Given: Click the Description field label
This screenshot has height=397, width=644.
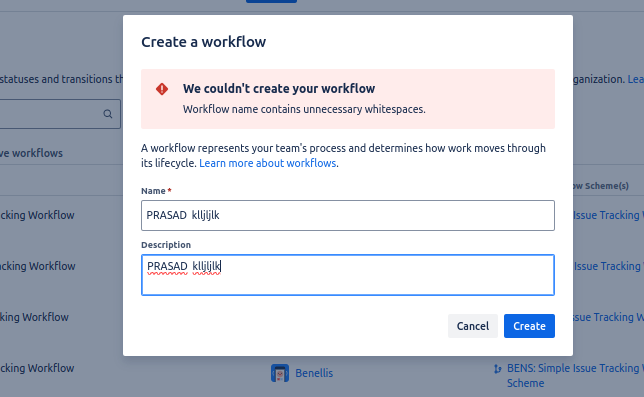Looking at the screenshot, I should pos(166,245).
